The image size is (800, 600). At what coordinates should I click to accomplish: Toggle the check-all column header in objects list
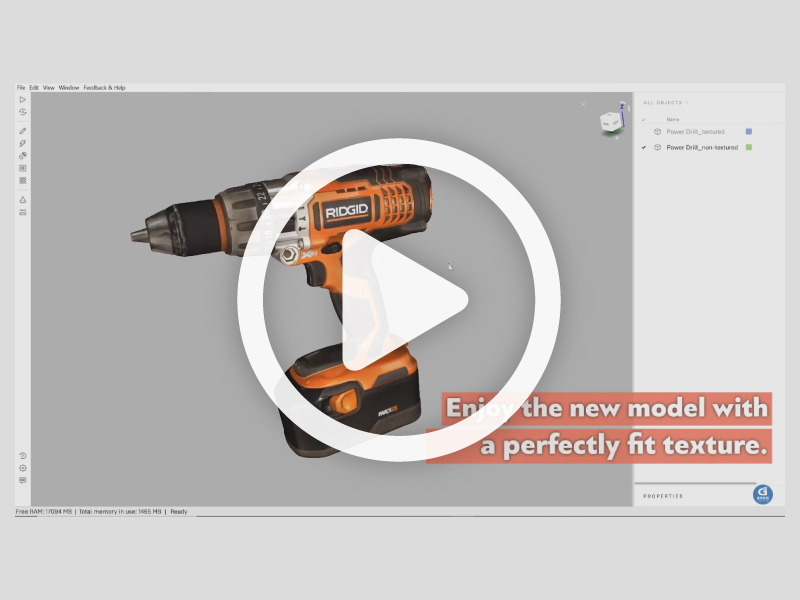(644, 119)
